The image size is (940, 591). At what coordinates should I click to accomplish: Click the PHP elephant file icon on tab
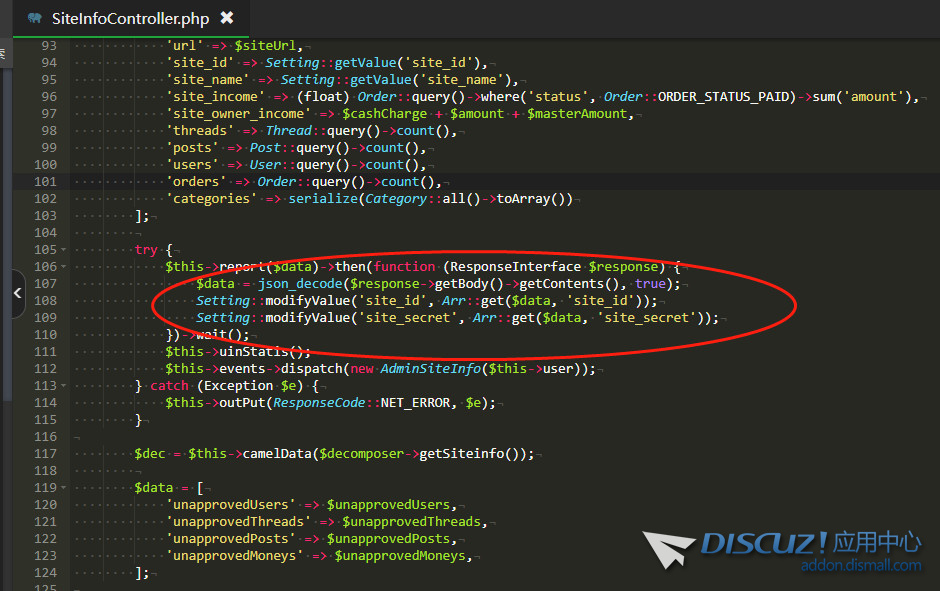(35, 18)
